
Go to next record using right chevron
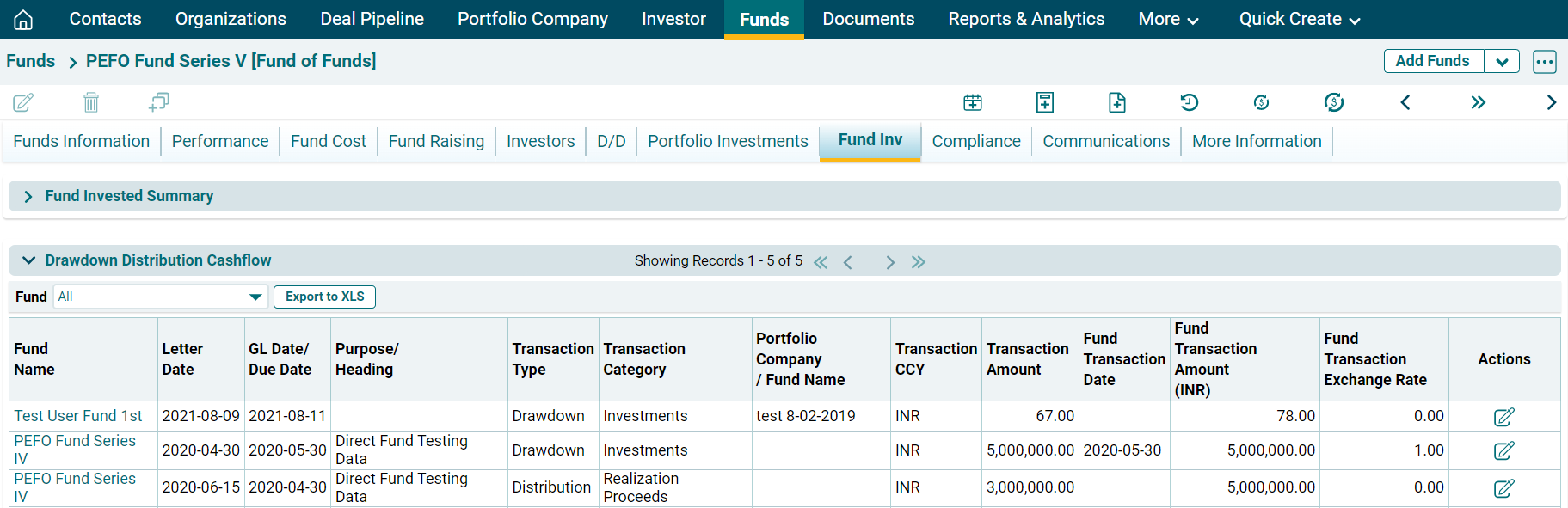1551,103
